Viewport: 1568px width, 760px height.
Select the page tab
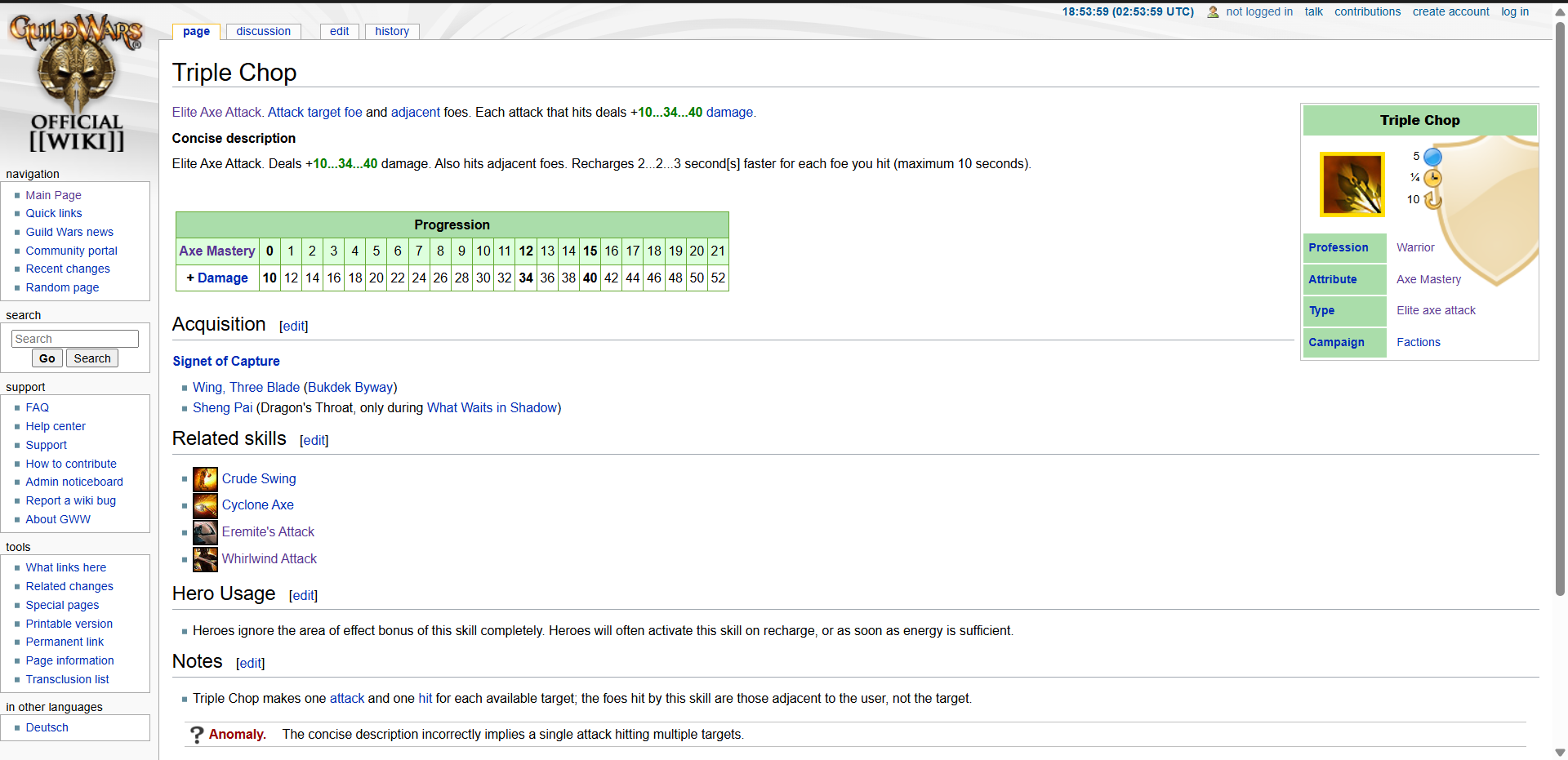[196, 31]
